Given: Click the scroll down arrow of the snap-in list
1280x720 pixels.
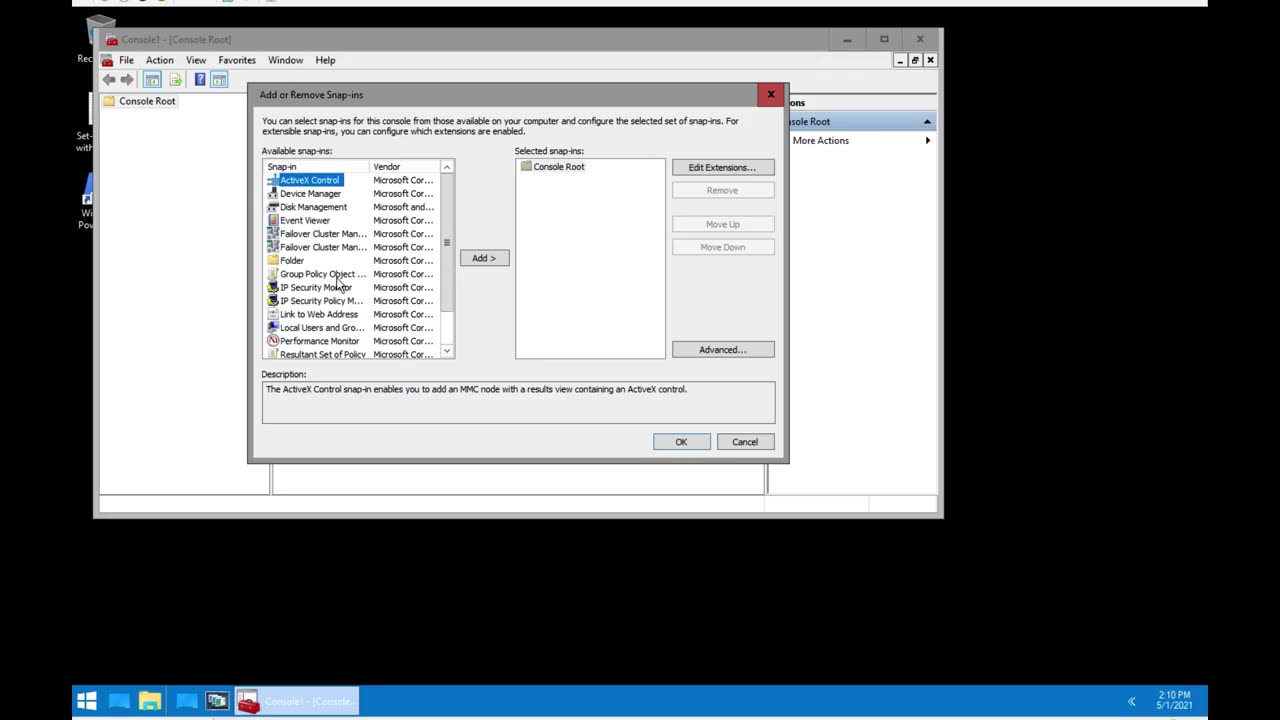Looking at the screenshot, I should pyautogui.click(x=447, y=351).
